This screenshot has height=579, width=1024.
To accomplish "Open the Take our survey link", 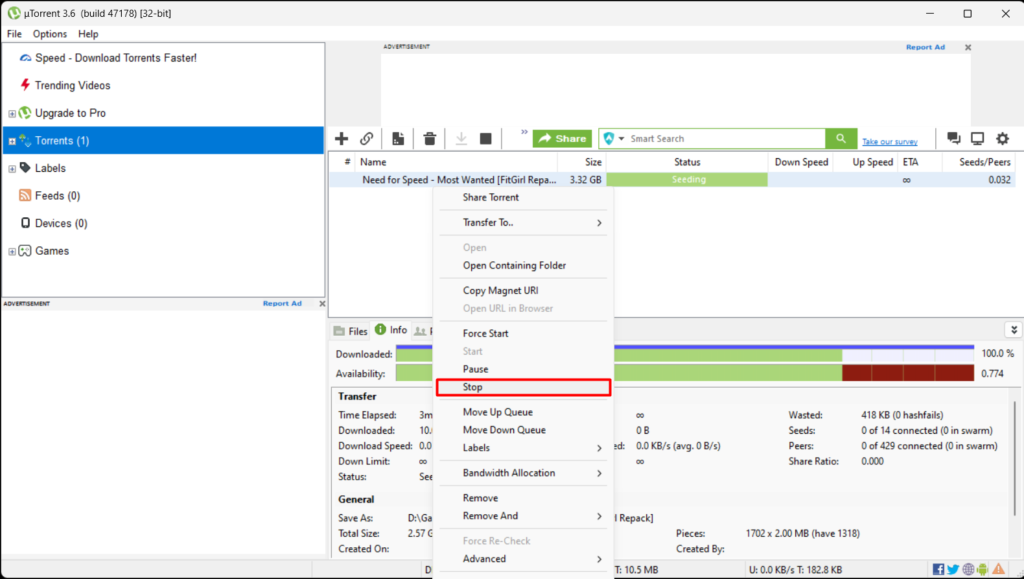I will tap(890, 142).
